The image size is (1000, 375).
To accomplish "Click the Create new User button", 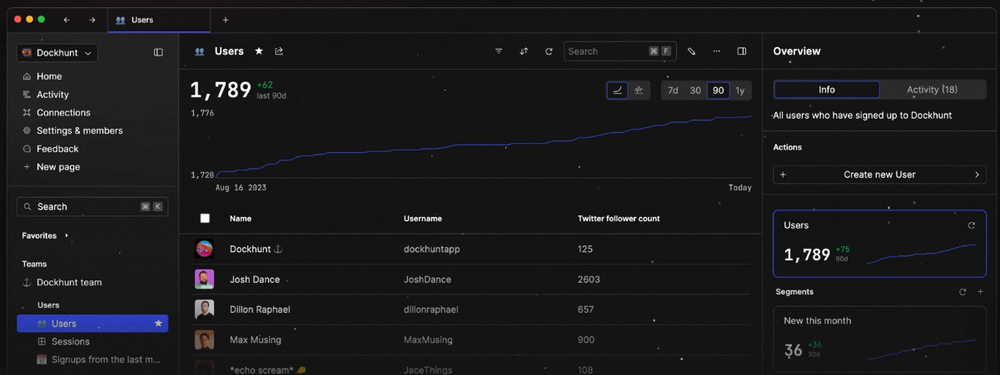I will [x=879, y=175].
